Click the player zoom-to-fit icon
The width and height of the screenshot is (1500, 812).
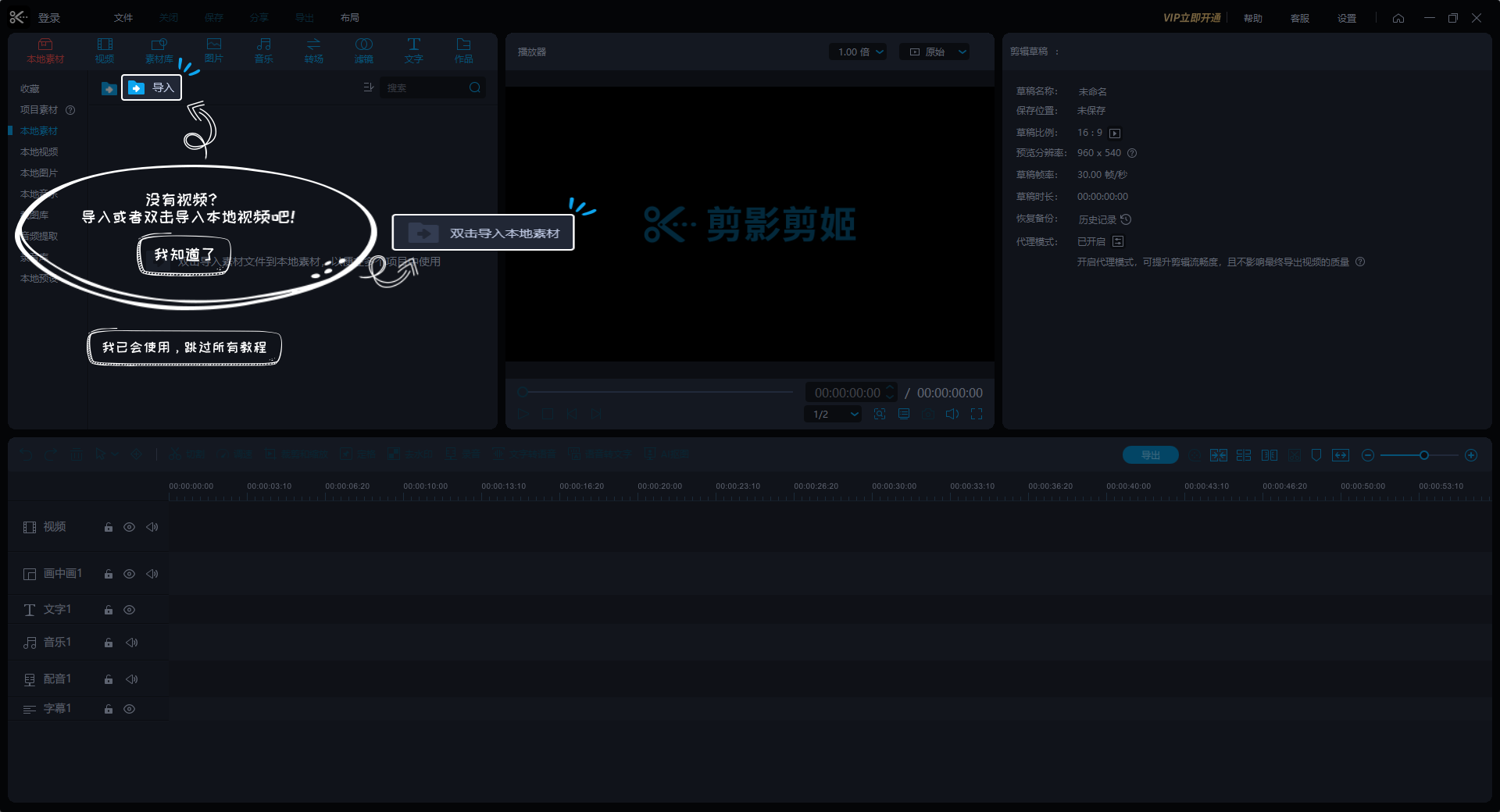click(x=880, y=415)
